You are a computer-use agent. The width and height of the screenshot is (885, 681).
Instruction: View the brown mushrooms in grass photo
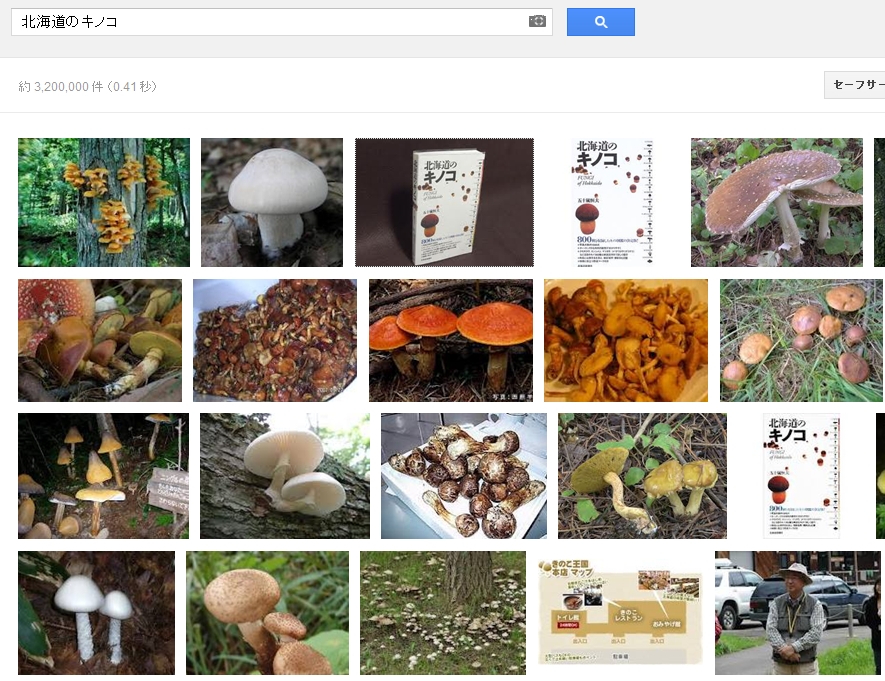(x=801, y=340)
